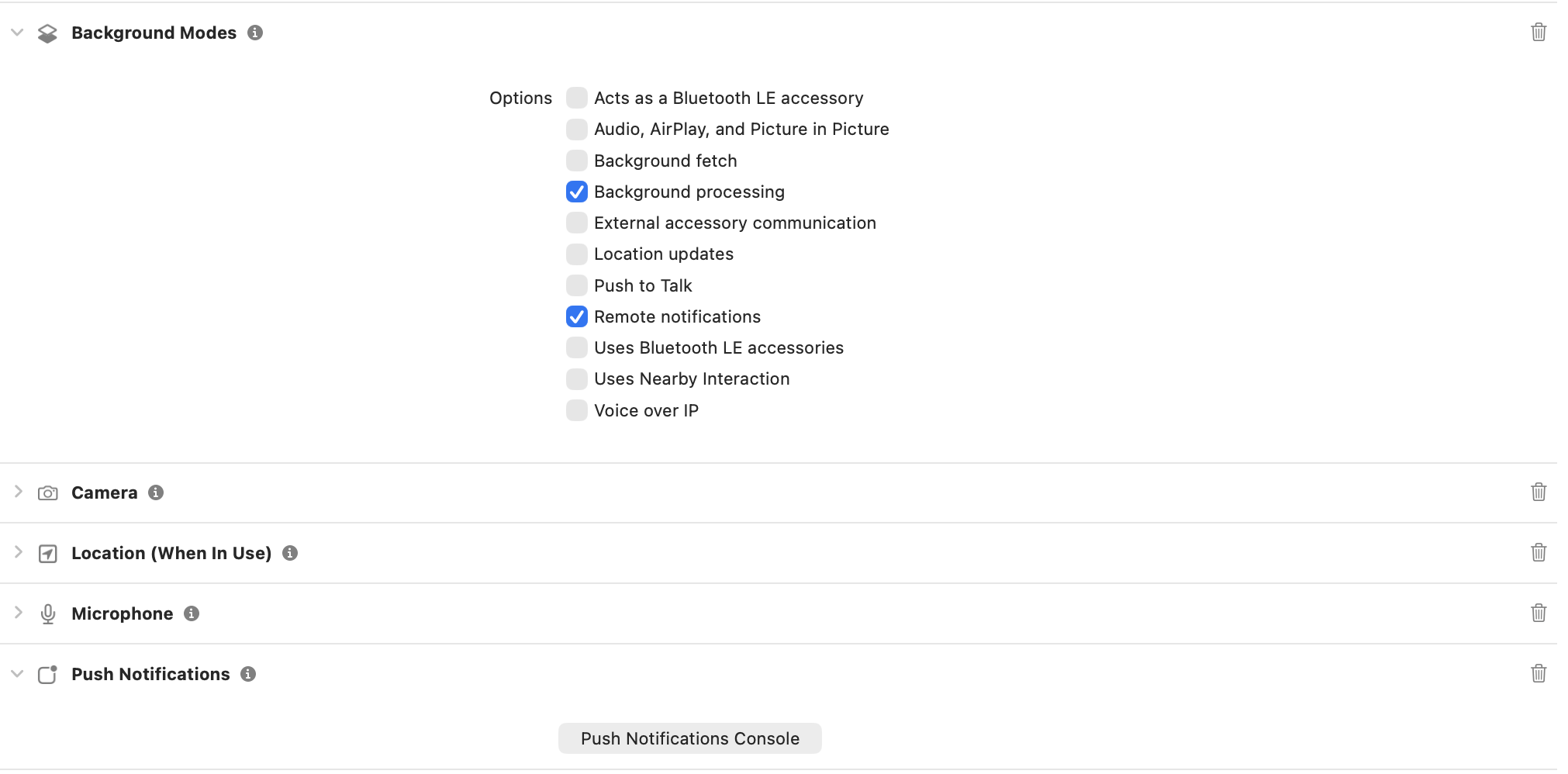Click the Microphone info icon

coord(192,613)
